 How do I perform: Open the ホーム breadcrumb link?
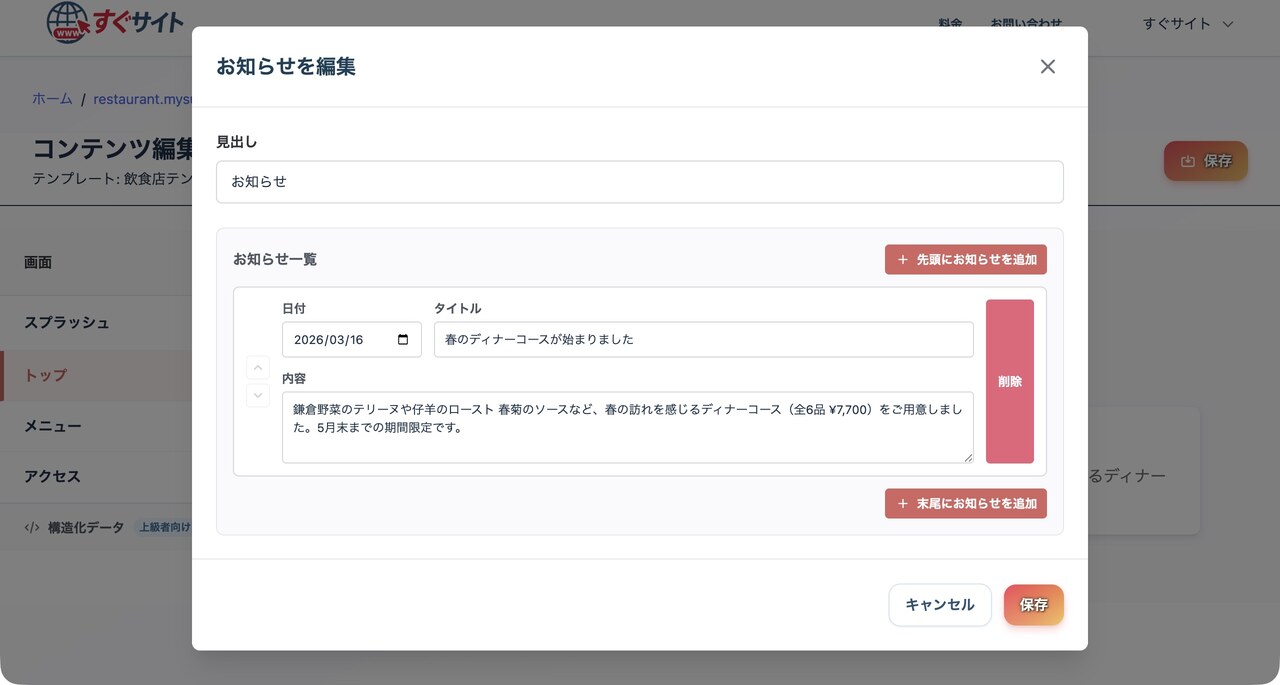(x=52, y=98)
